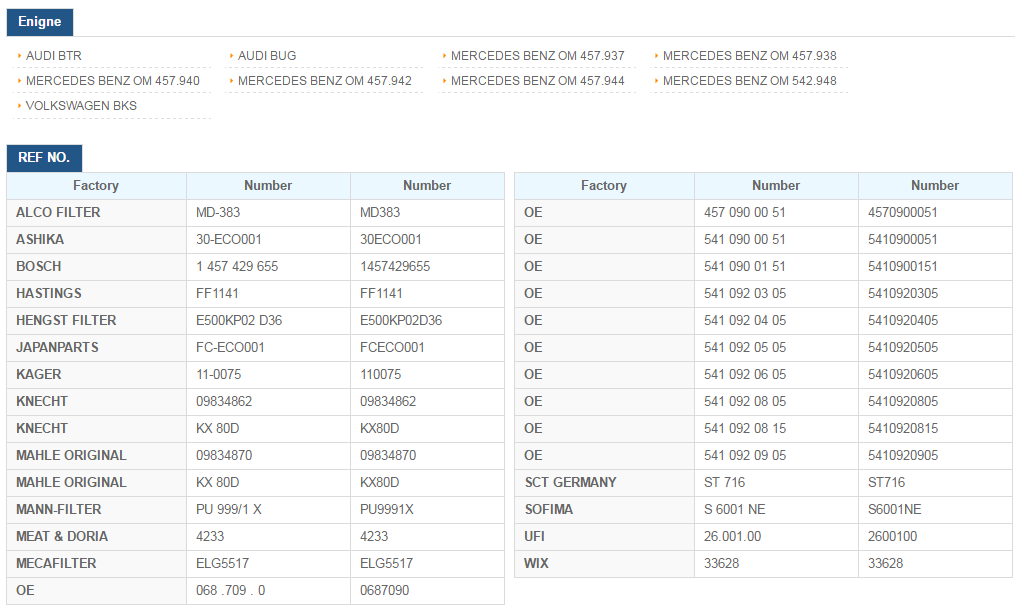Select number 1 457 429 655
1024x616 pixels.
(x=236, y=267)
